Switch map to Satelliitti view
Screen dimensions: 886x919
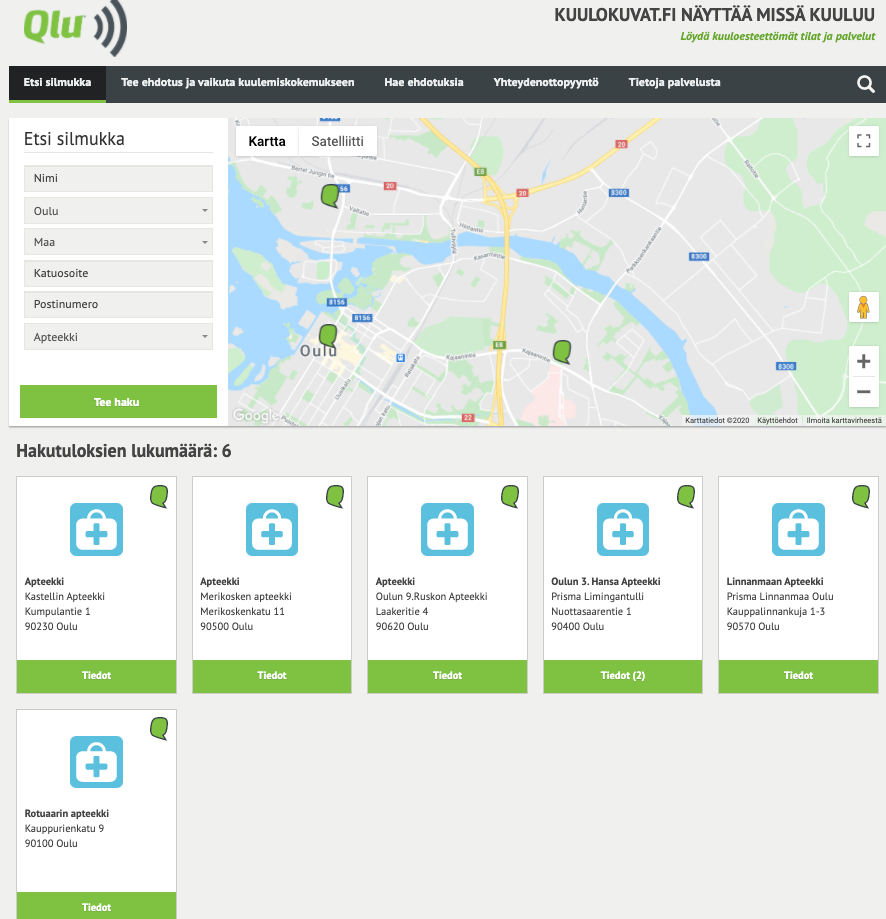click(x=337, y=142)
